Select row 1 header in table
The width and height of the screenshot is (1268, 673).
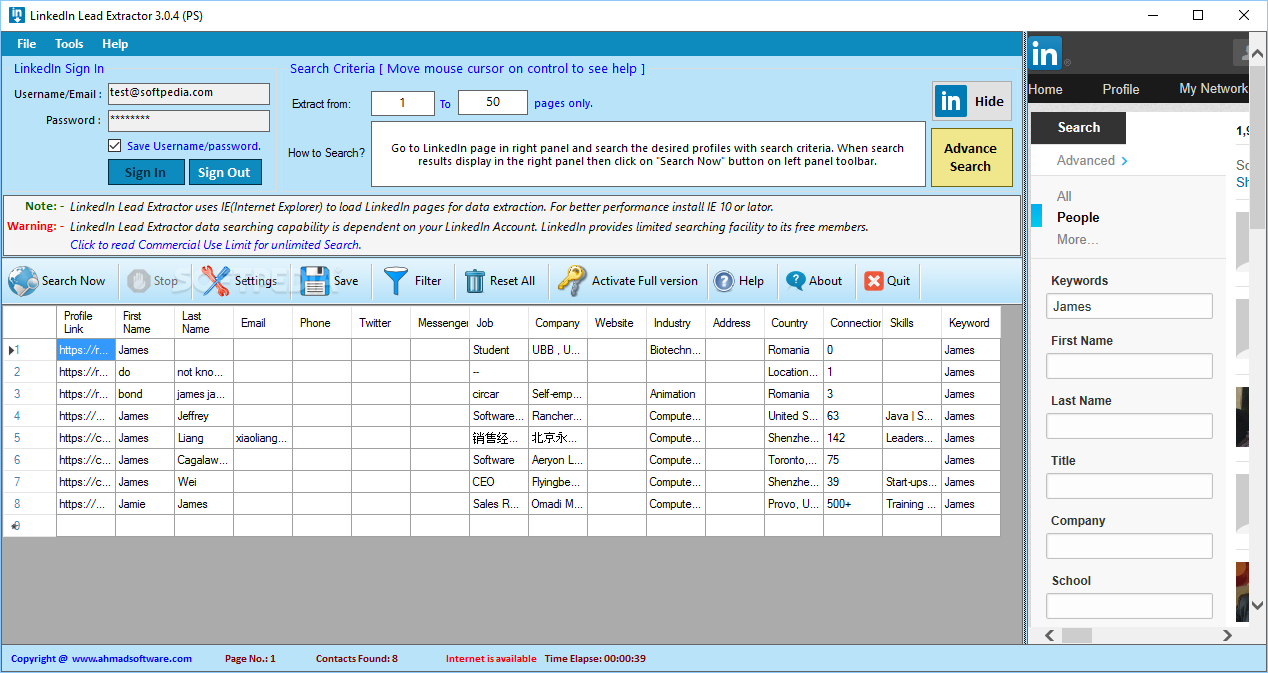pos(29,350)
